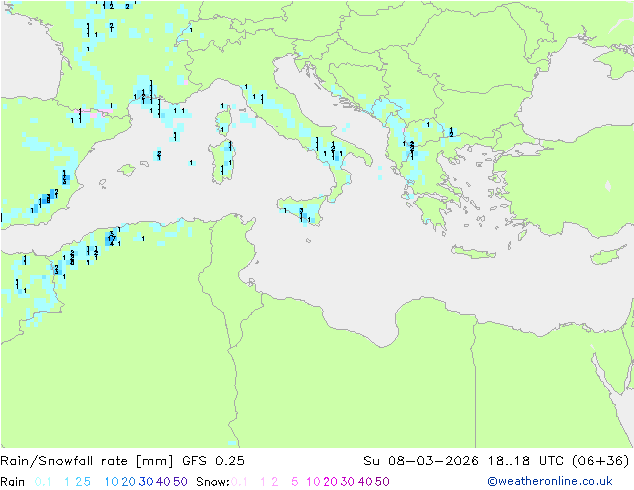Click the '18..18 UTC' time label
The height and width of the screenshot is (490, 634).
(x=526, y=461)
